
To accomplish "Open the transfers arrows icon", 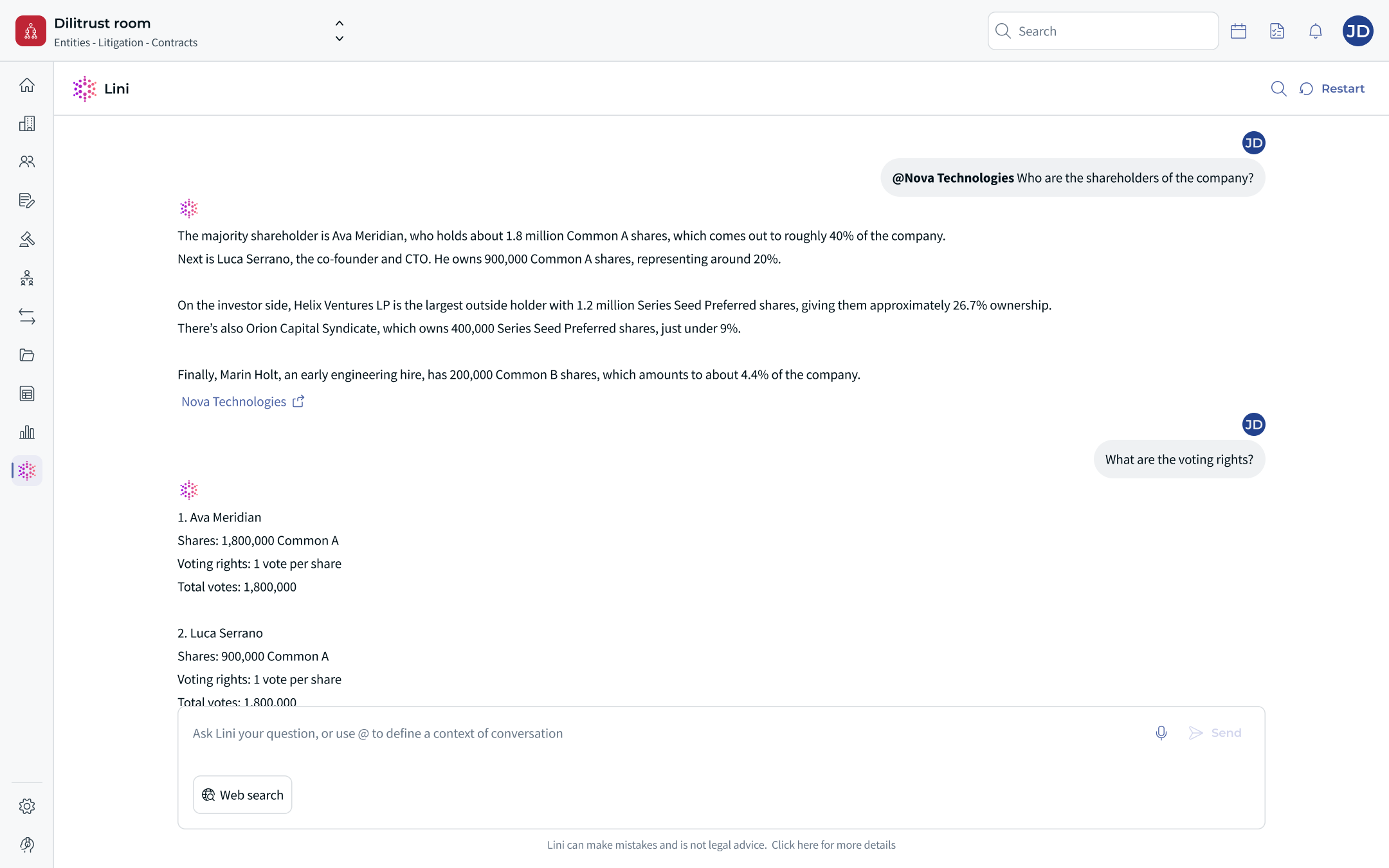I will (x=27, y=316).
